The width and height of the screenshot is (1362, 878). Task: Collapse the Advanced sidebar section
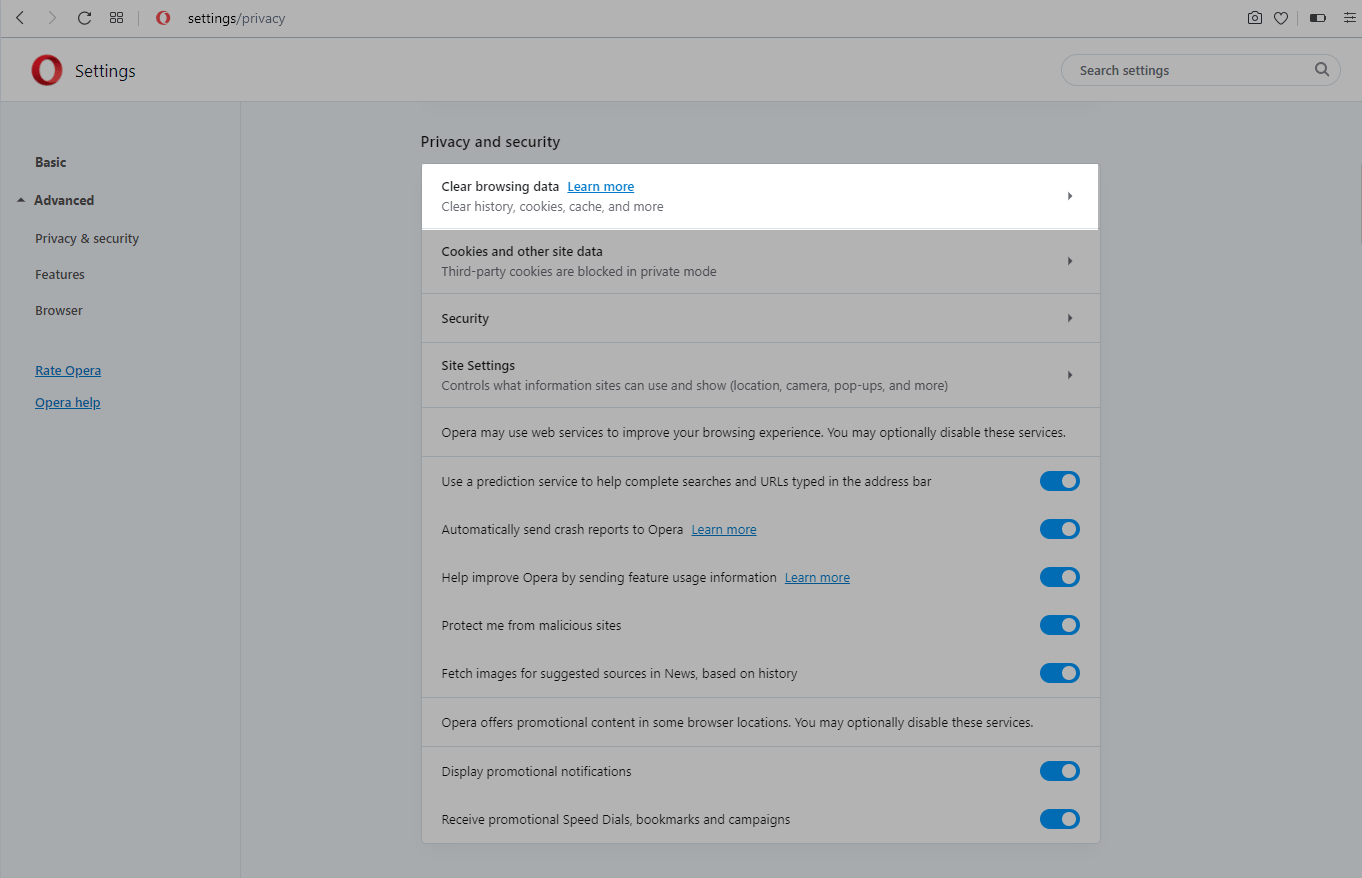tap(63, 200)
